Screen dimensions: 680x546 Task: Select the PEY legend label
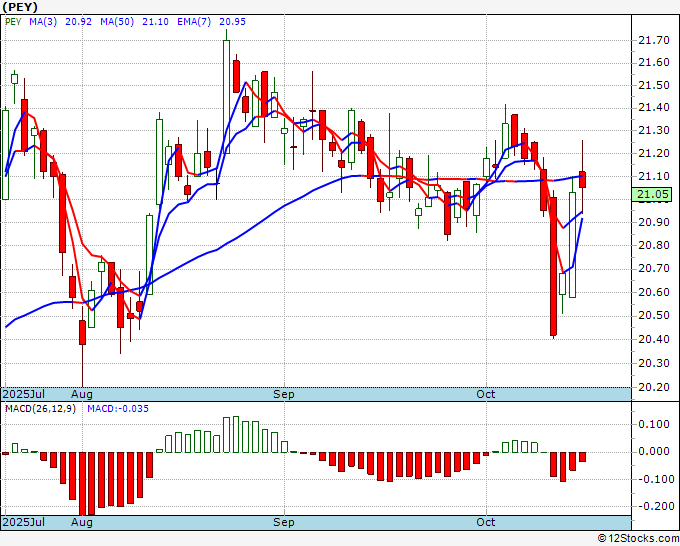coord(13,22)
